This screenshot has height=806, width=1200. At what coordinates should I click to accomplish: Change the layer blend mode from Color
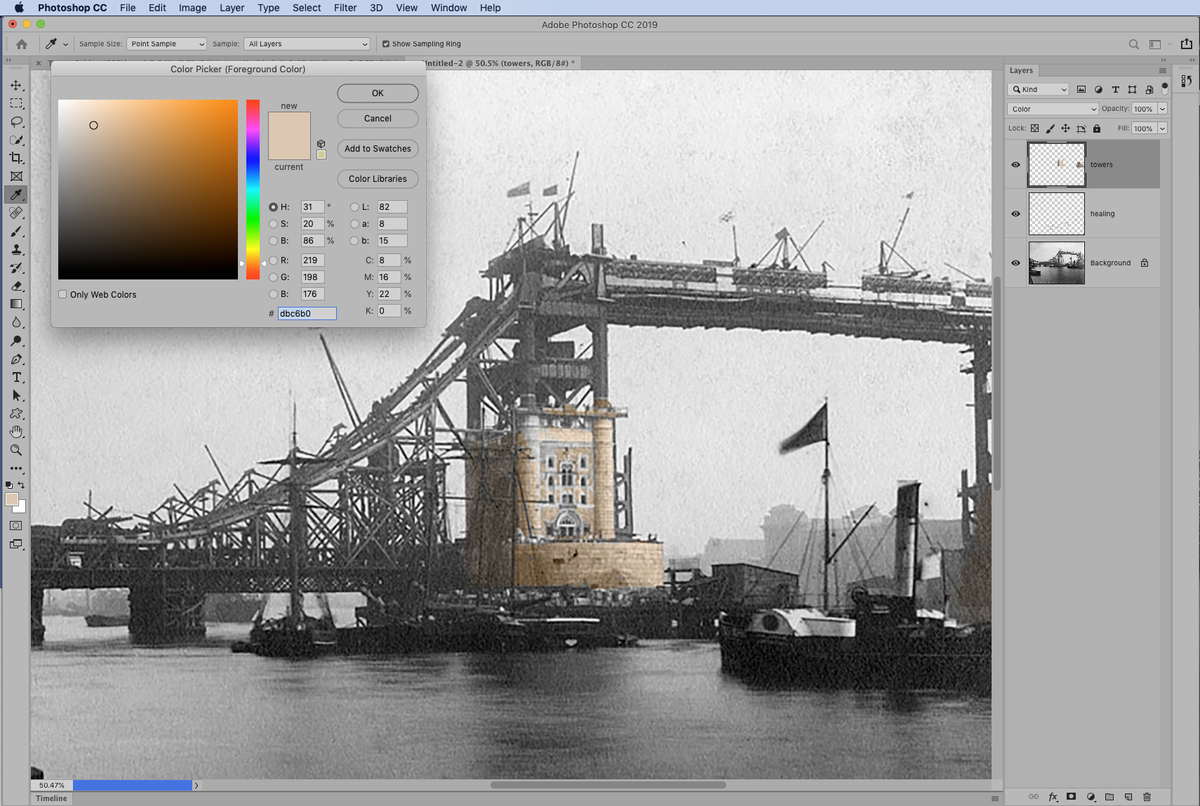click(1050, 108)
